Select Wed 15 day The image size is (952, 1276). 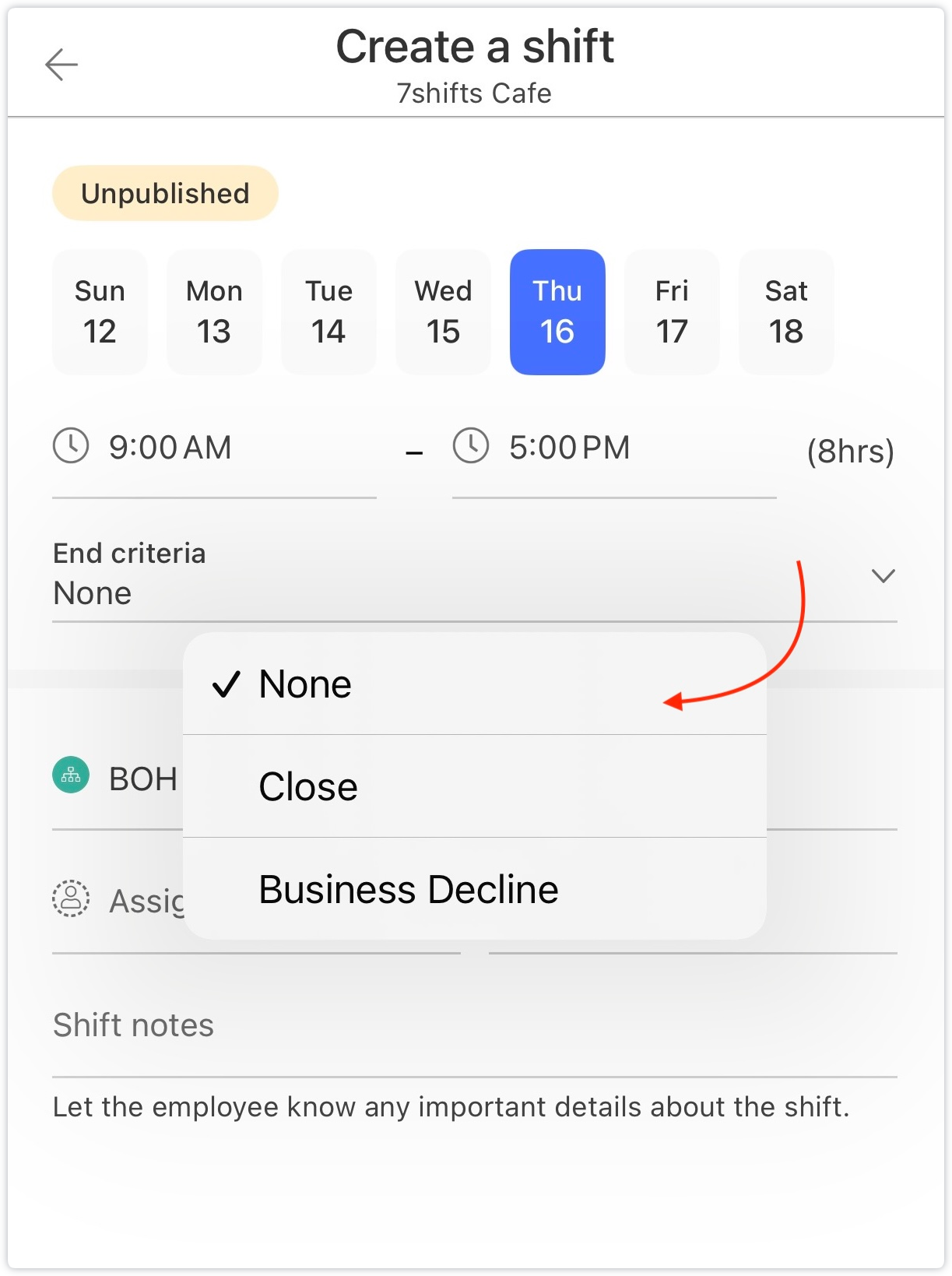(x=443, y=312)
